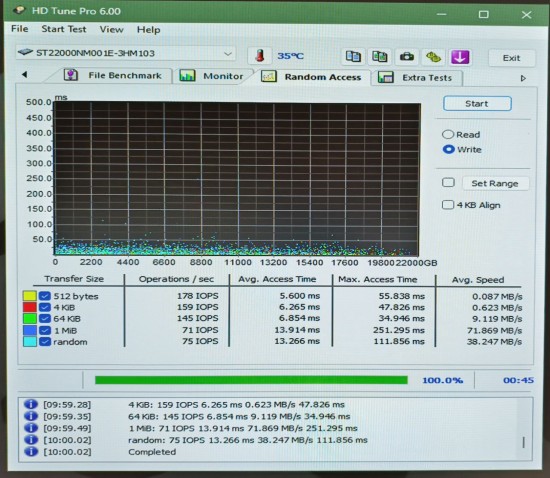550x478 pixels.
Task: Click the blue 1 MiB color swatch
Action: [x=29, y=330]
